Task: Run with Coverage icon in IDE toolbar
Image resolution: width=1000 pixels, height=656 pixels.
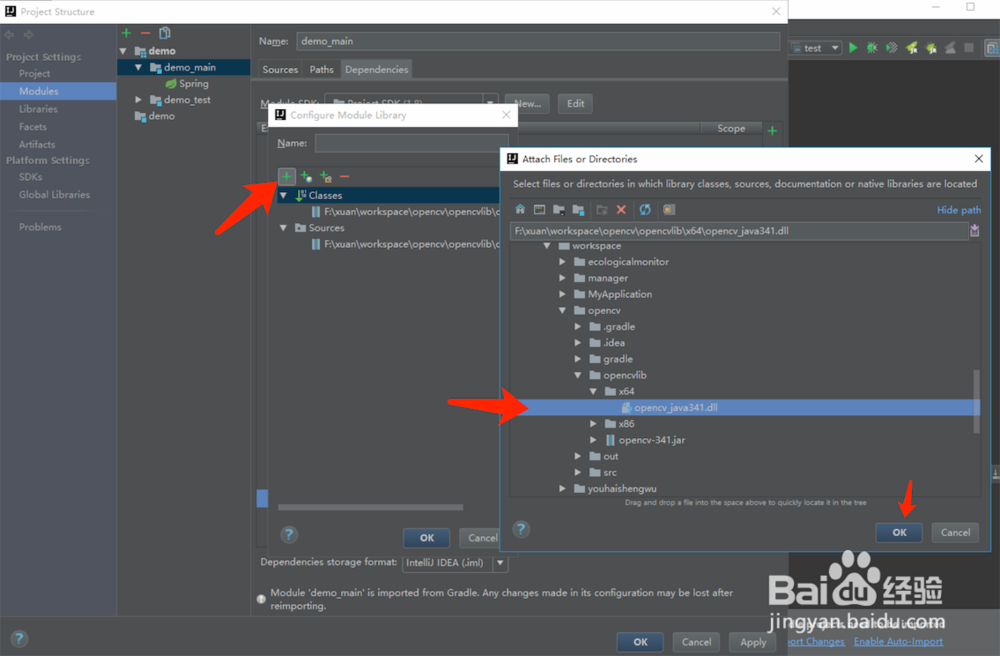Action: coord(892,48)
